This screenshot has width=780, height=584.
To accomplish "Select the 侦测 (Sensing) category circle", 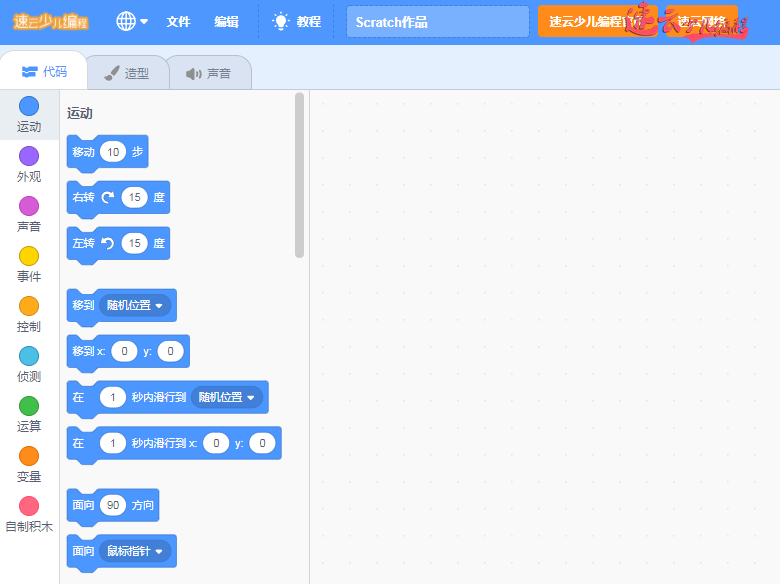I will (x=29, y=356).
